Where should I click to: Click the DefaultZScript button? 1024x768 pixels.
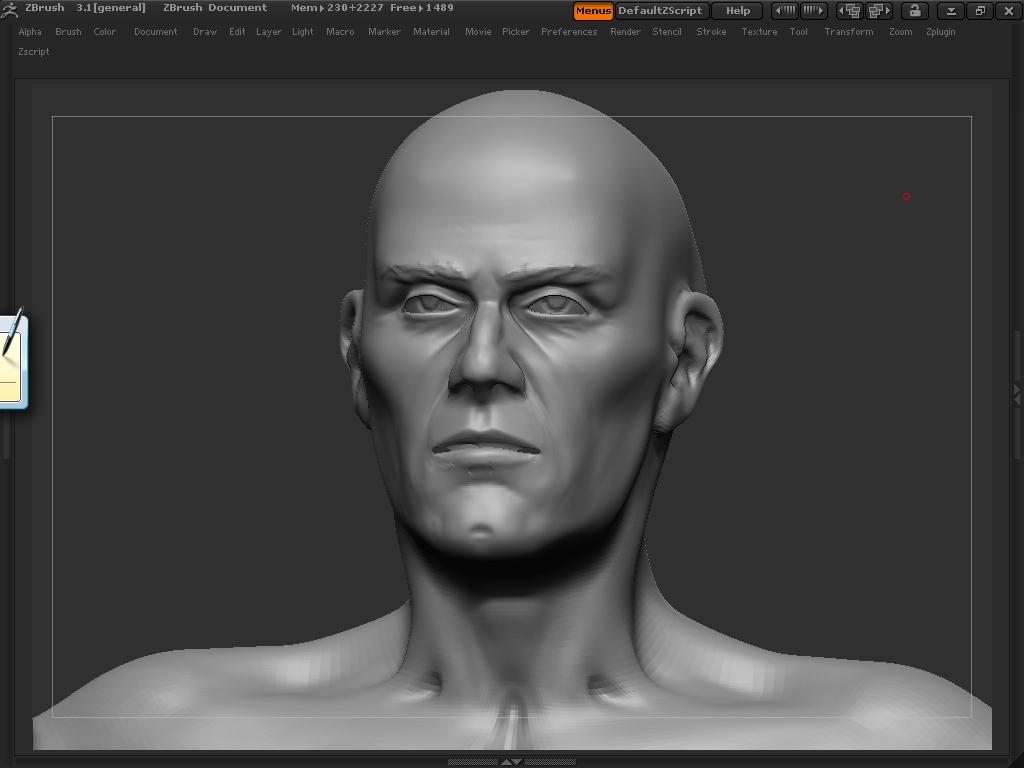pos(661,10)
